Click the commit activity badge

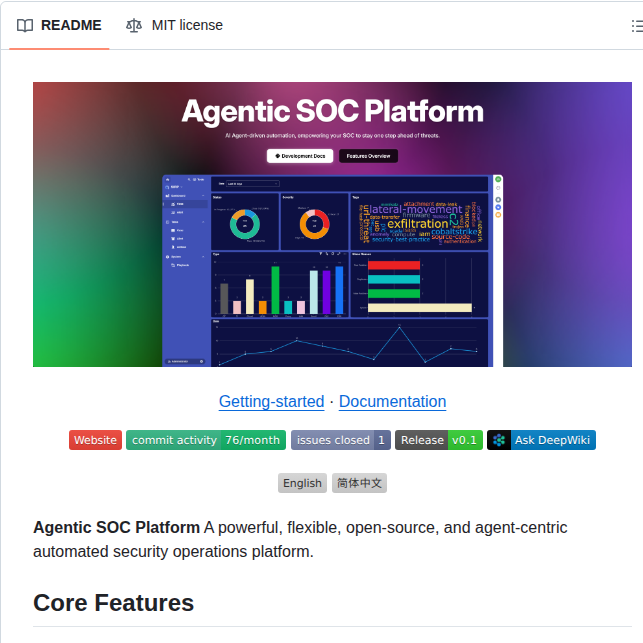coord(206,440)
